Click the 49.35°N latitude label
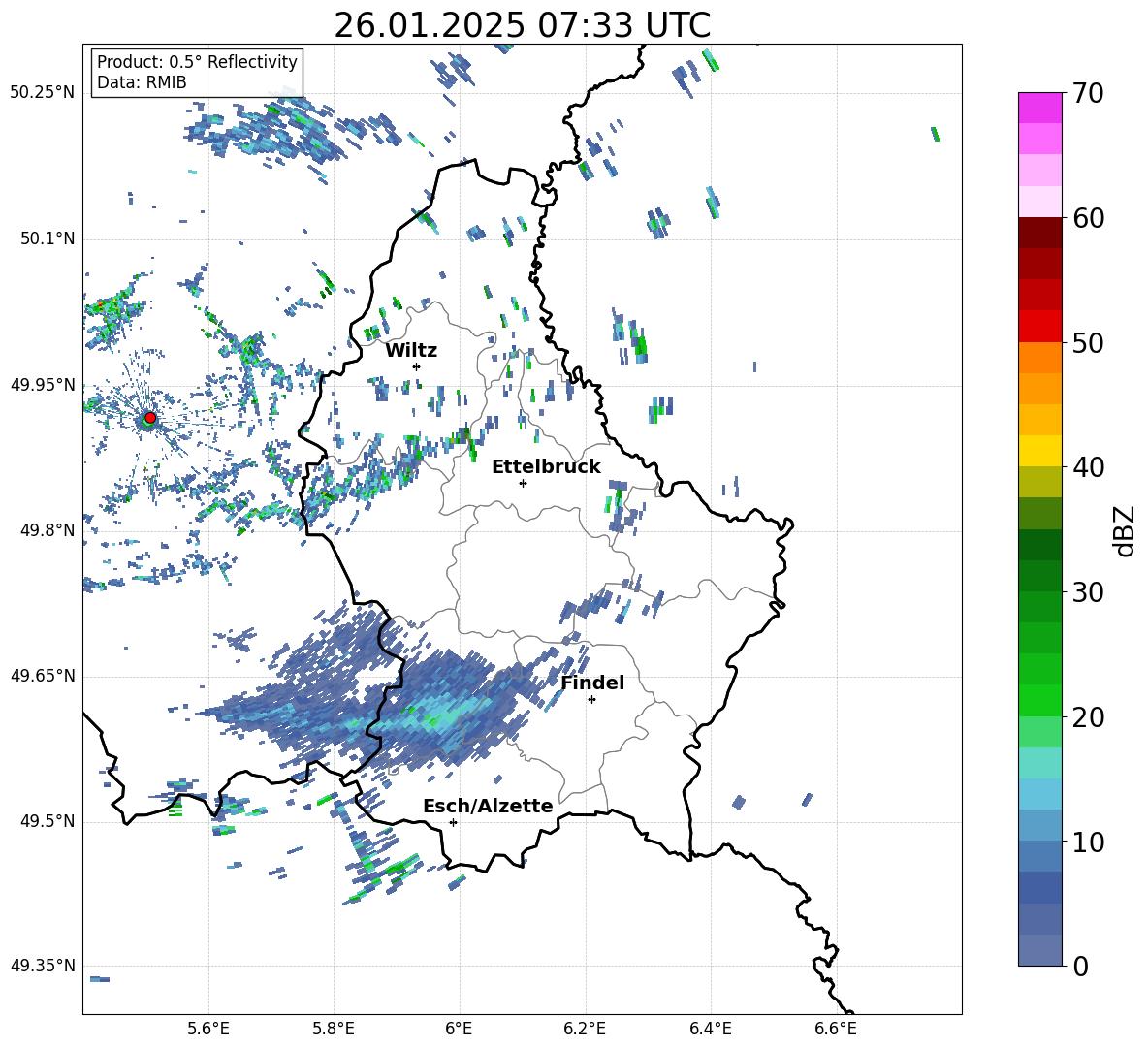The image size is (1148, 1048). click(x=43, y=966)
